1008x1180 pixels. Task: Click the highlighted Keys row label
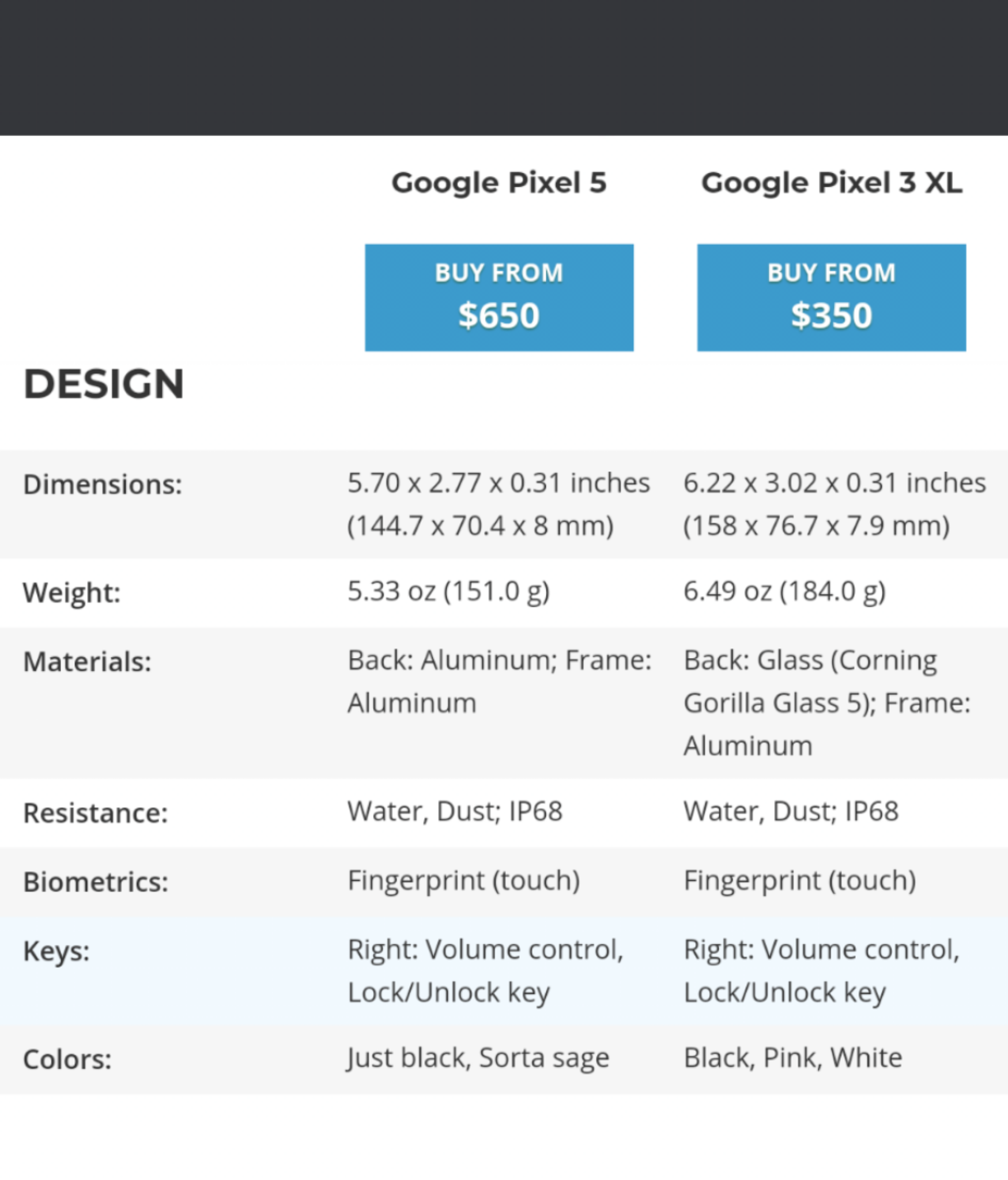click(56, 951)
